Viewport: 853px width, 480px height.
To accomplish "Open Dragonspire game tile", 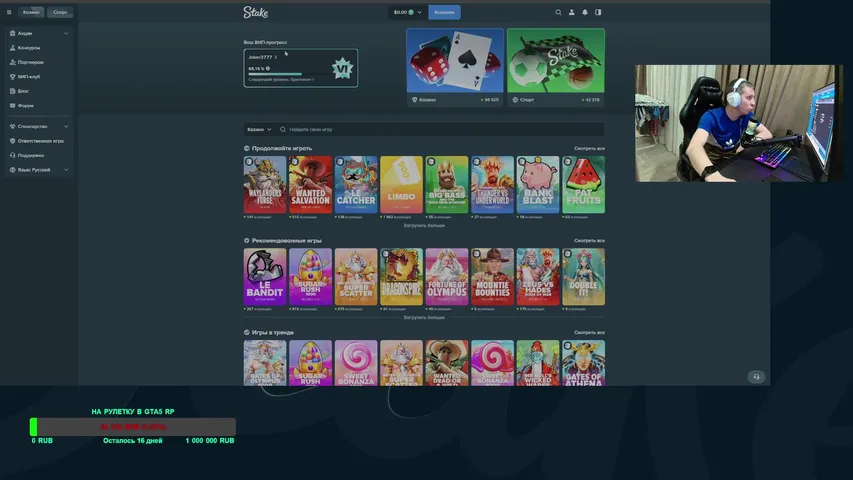I will tap(401, 276).
